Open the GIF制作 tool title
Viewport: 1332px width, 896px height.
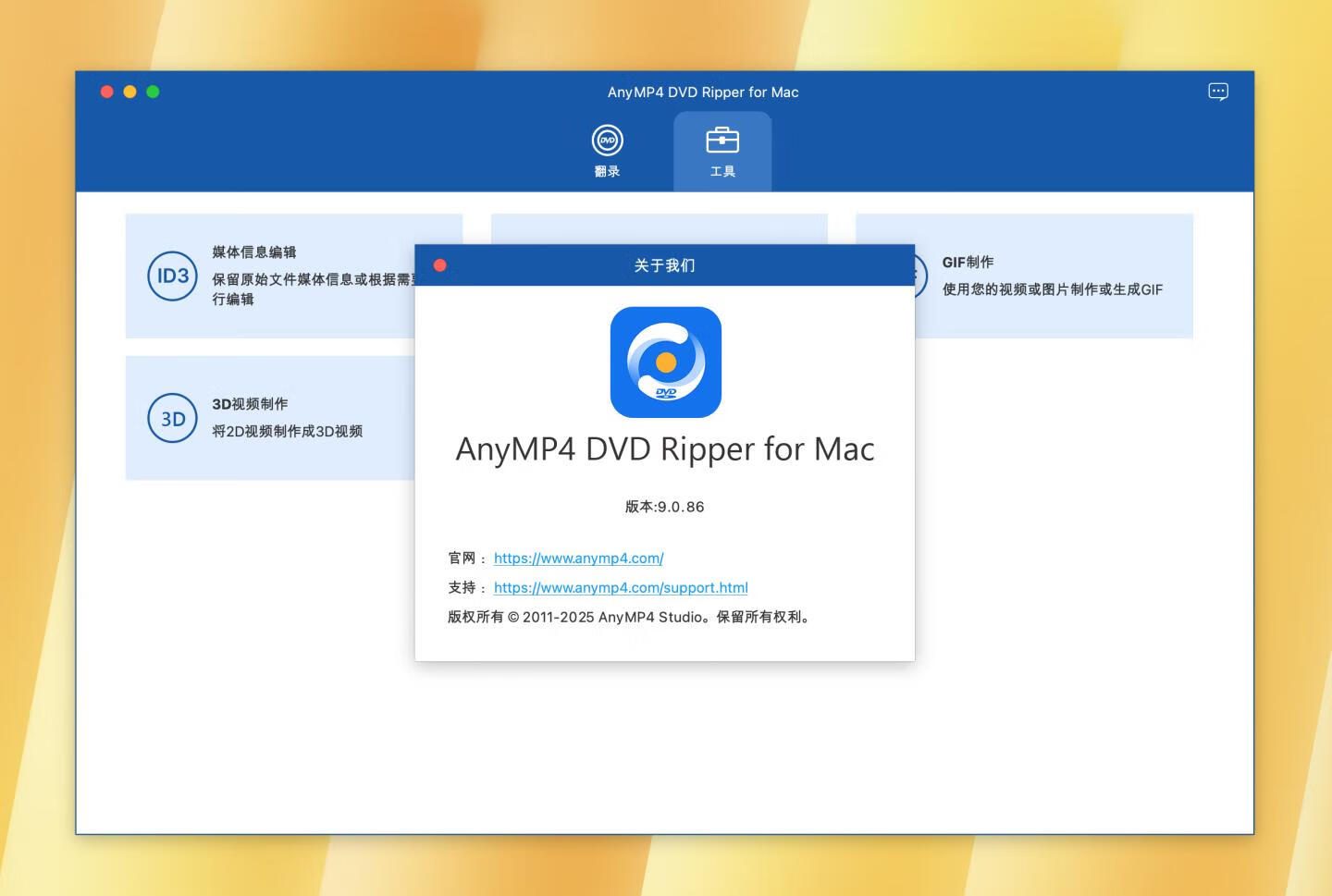pos(968,263)
